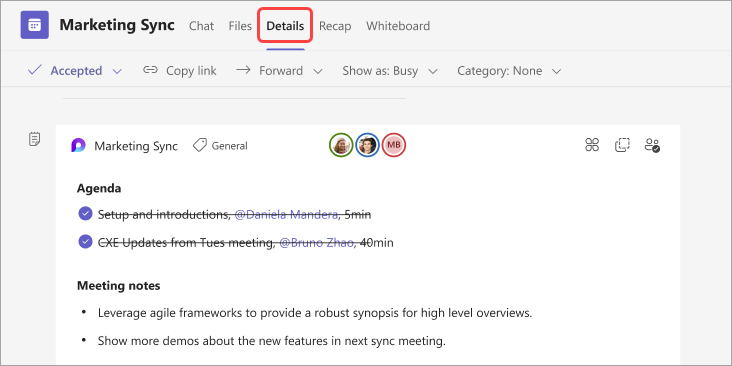732x366 pixels.
Task: Expand the Accepted response dropdown
Action: [x=118, y=71]
